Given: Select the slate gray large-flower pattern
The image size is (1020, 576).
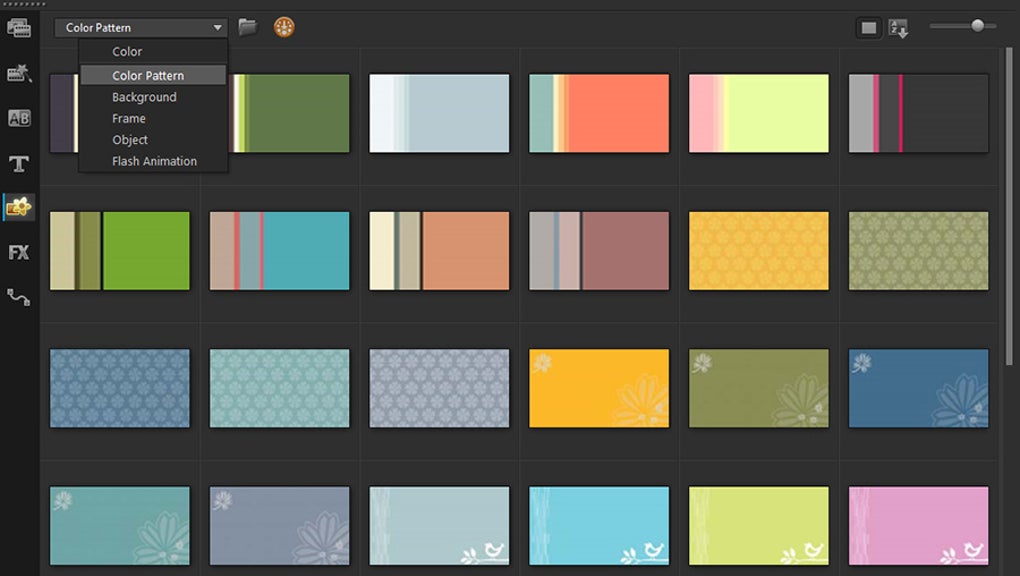Looking at the screenshot, I should click(x=279, y=526).
